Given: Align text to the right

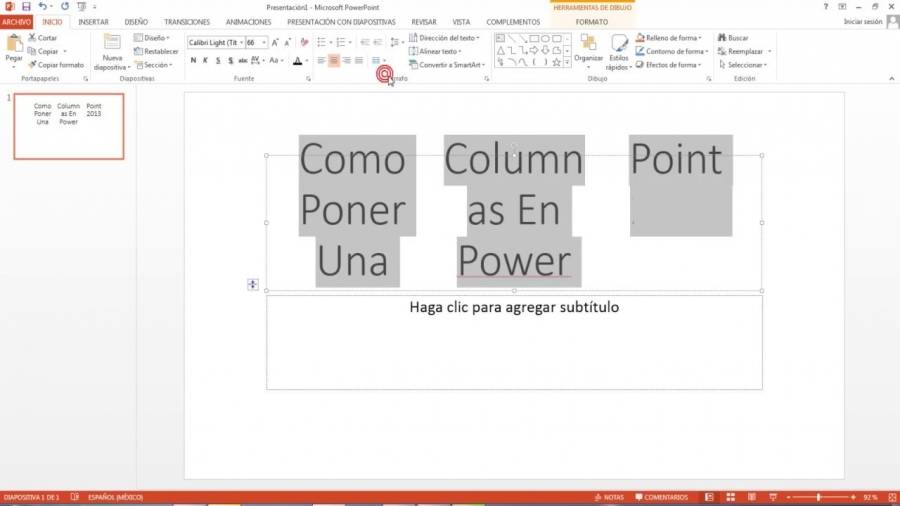Looking at the screenshot, I should 347,60.
